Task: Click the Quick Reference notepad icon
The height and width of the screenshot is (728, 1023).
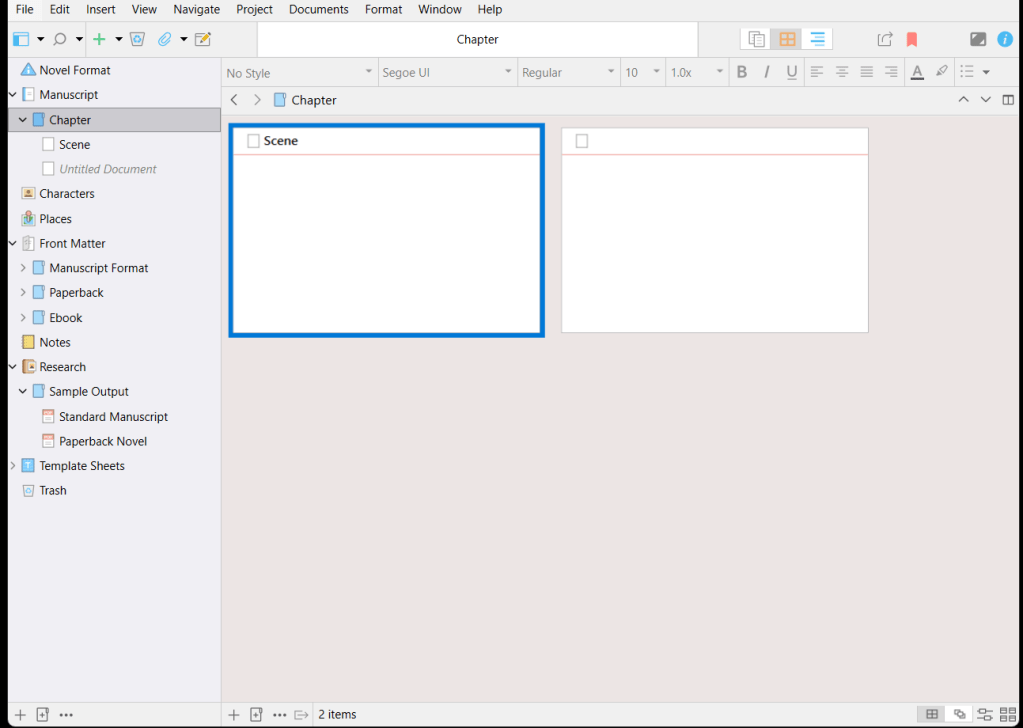Action: click(x=203, y=39)
